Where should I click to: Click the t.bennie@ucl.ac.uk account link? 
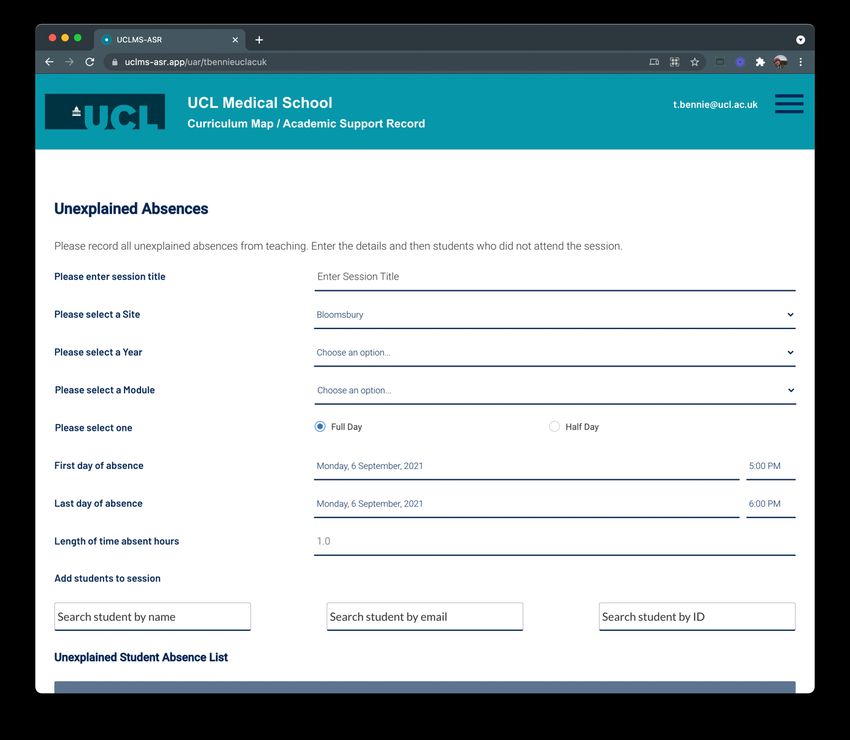[x=715, y=105]
